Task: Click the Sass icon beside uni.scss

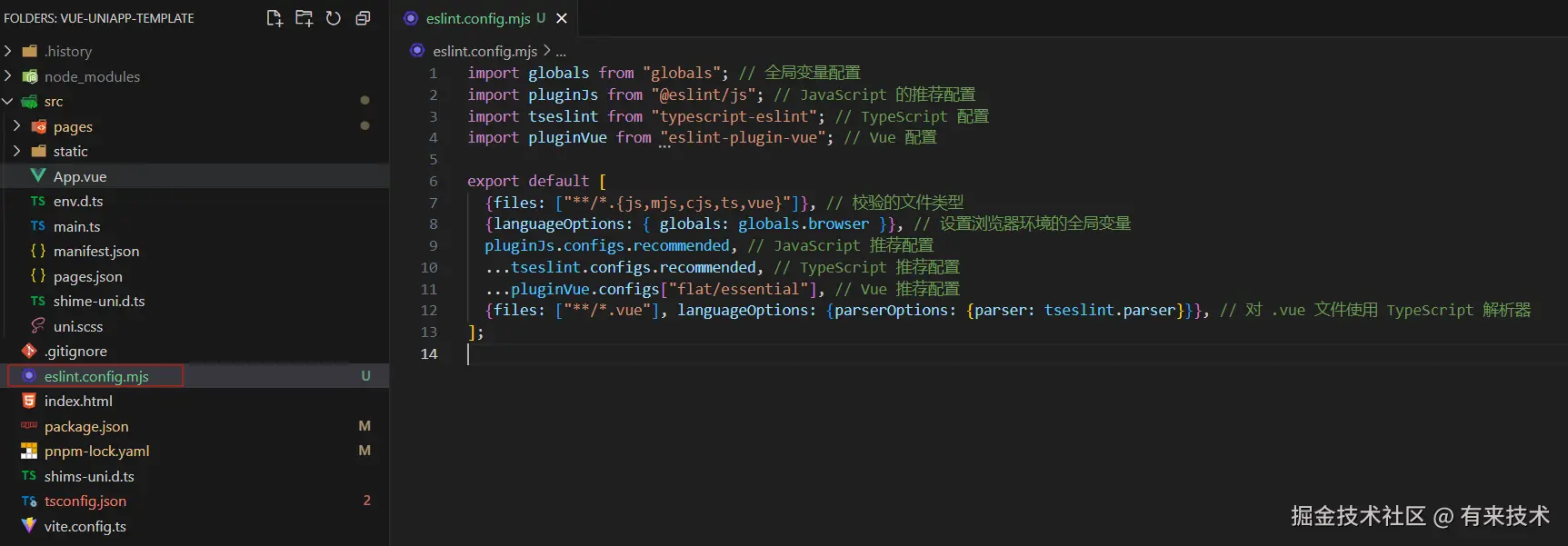Action: [x=38, y=326]
